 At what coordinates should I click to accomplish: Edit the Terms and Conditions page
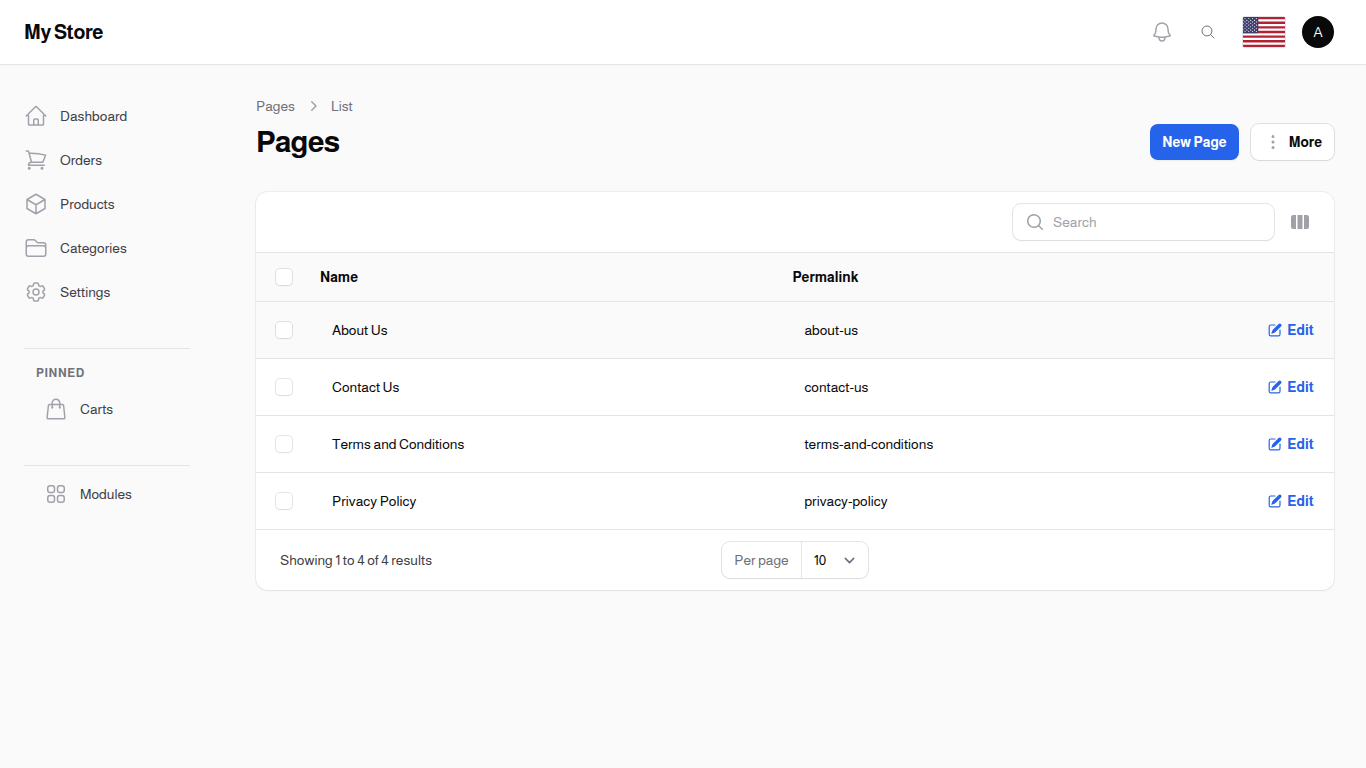coord(1290,444)
